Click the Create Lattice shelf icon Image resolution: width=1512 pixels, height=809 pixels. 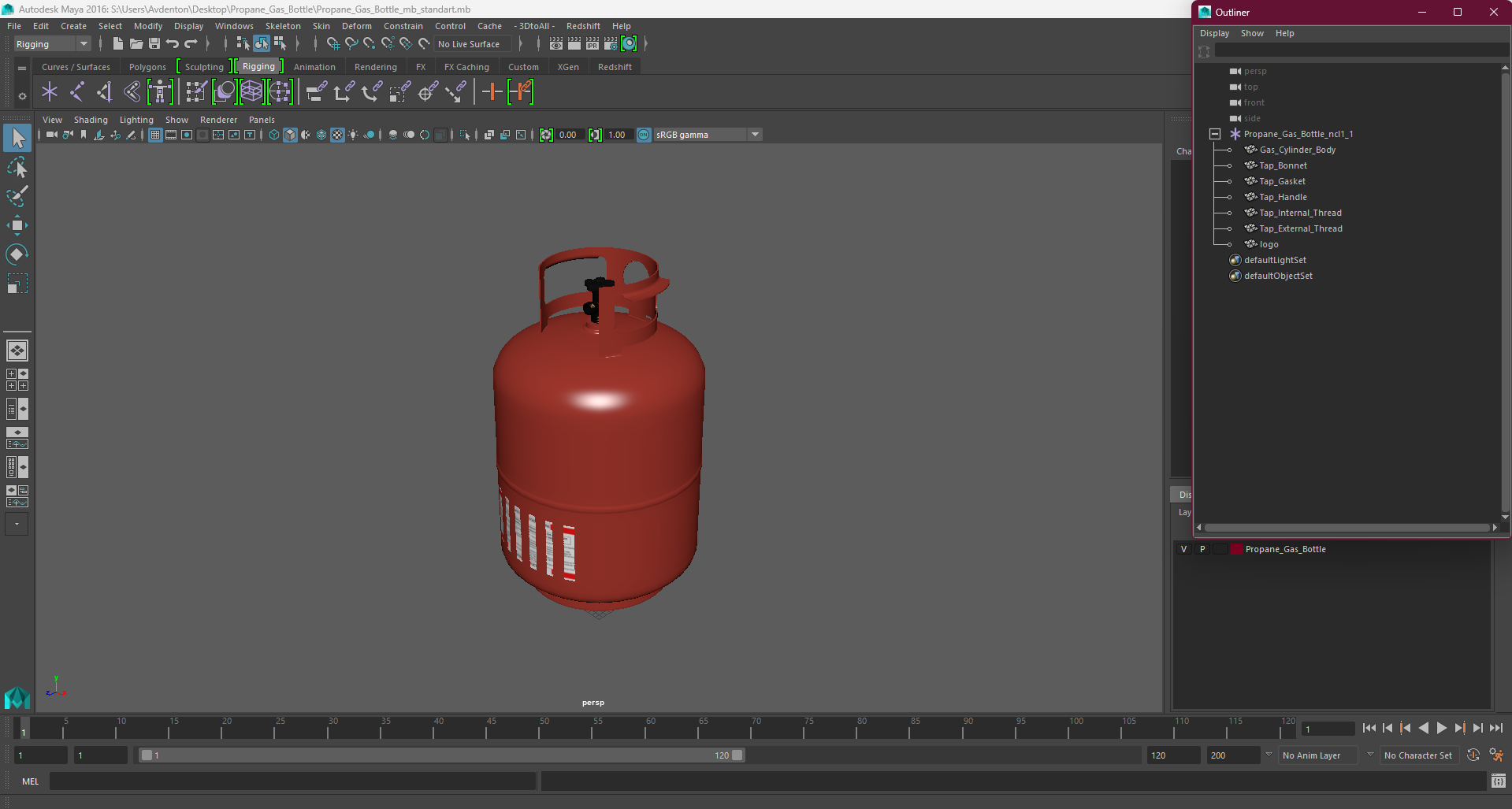point(251,92)
